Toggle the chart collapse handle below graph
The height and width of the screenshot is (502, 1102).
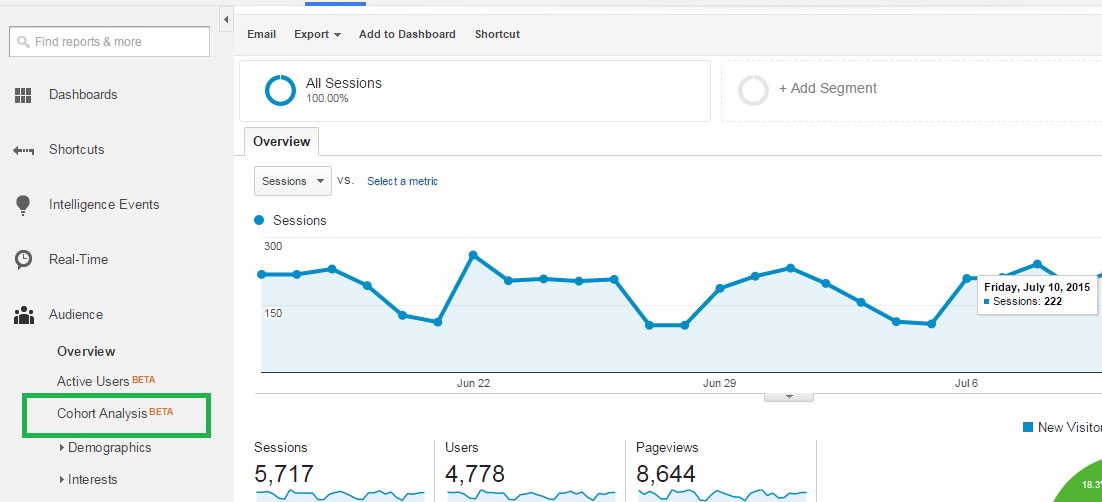pos(789,396)
